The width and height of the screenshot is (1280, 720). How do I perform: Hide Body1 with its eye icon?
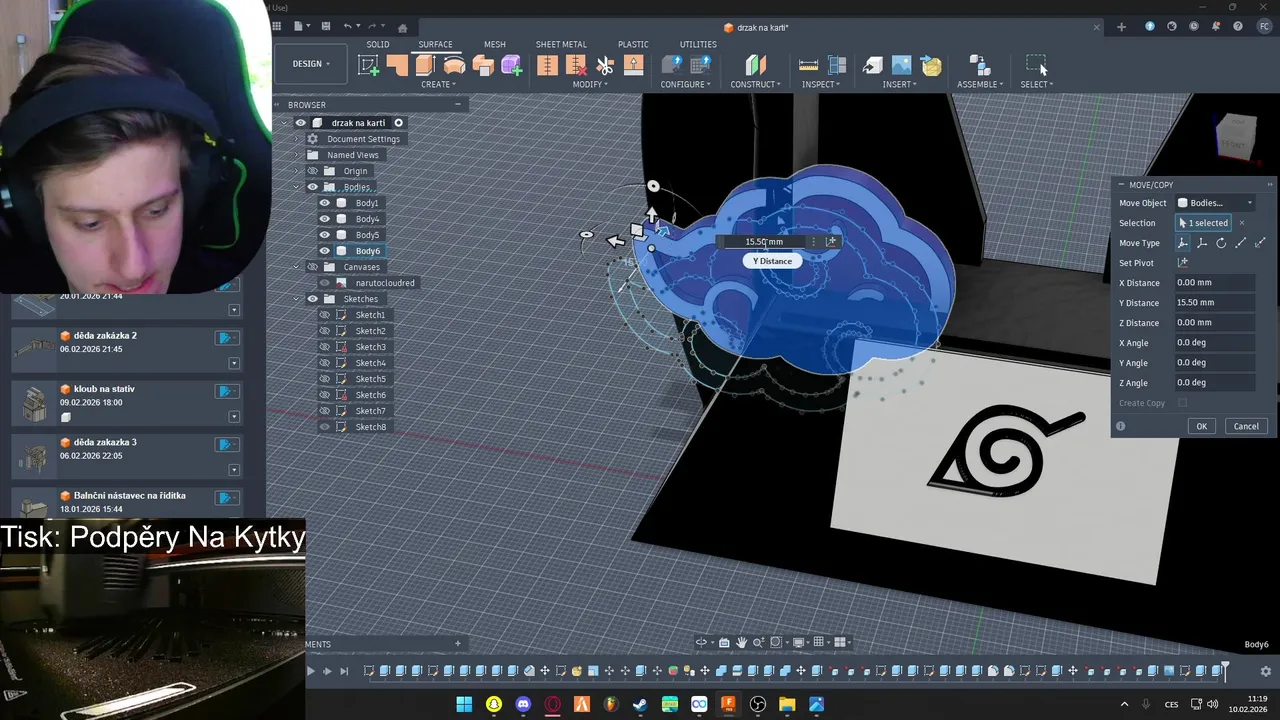tap(324, 203)
